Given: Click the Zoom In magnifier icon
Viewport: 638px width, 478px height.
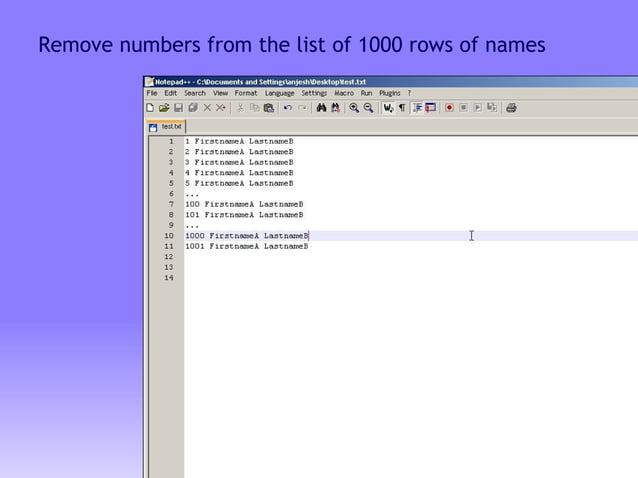Looking at the screenshot, I should pyautogui.click(x=354, y=107).
